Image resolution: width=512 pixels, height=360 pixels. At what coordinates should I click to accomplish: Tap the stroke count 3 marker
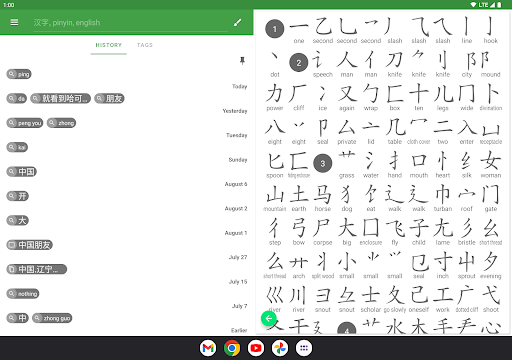(x=323, y=163)
